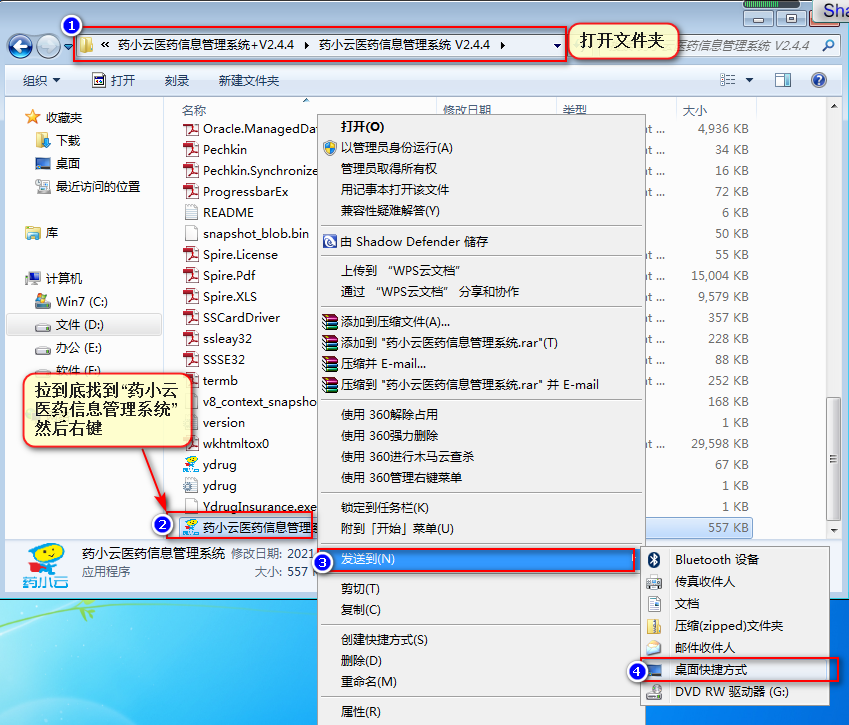Open the 组织 dropdown menu
The image size is (849, 725).
click(41, 81)
